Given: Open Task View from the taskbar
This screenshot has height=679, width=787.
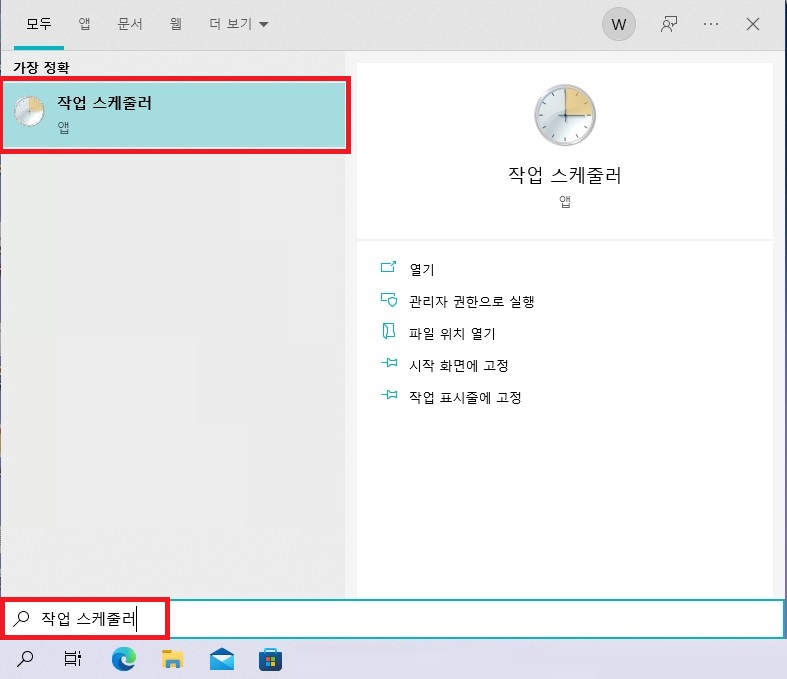Looking at the screenshot, I should click(72, 659).
